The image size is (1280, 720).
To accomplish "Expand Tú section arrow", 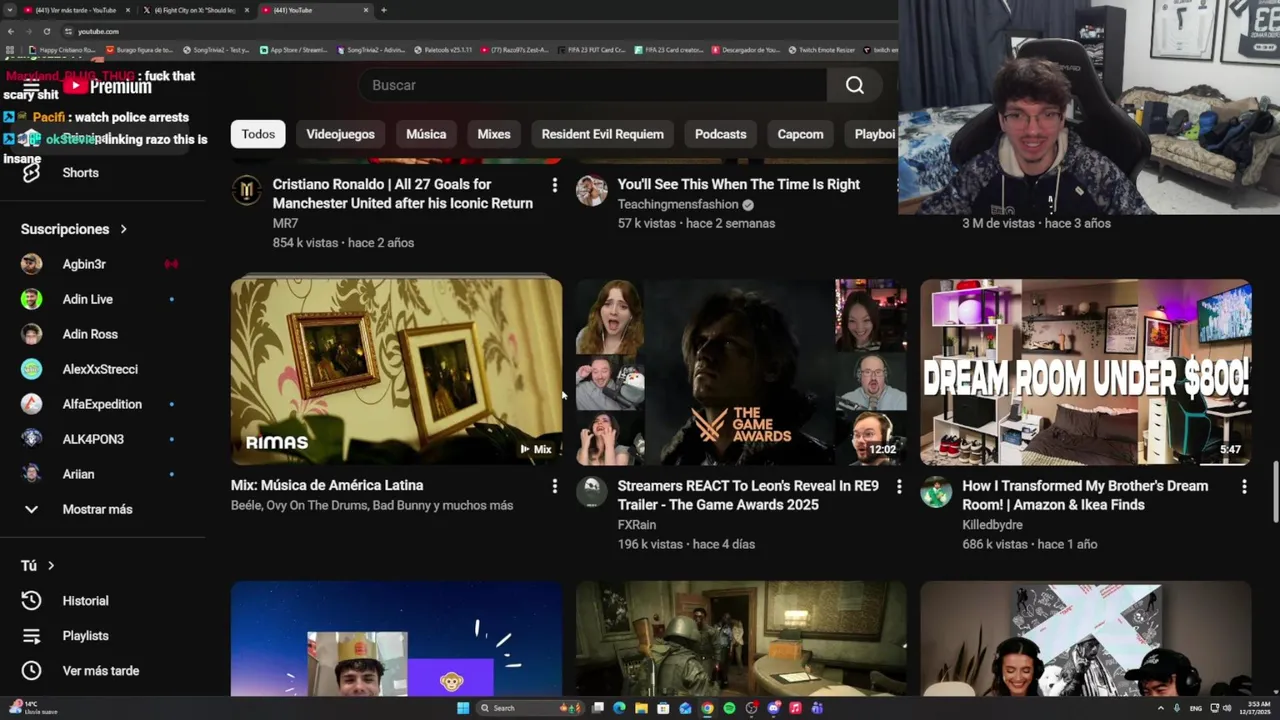I will 51,566.
